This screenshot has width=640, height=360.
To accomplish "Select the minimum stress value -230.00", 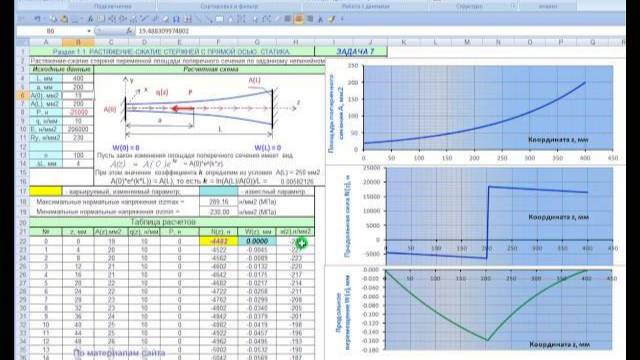I will tap(218, 212).
